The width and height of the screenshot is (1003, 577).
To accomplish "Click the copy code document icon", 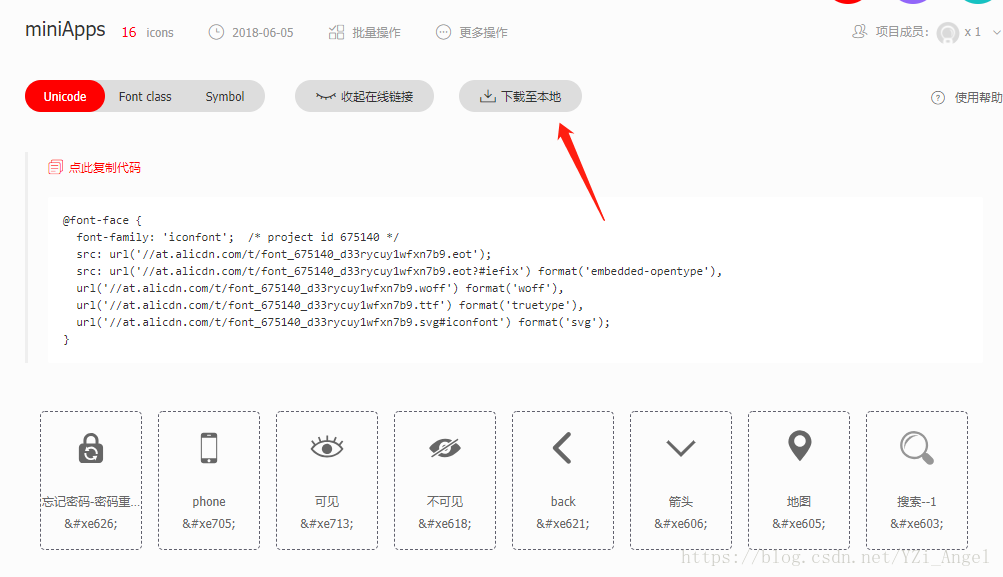I will [x=56, y=167].
